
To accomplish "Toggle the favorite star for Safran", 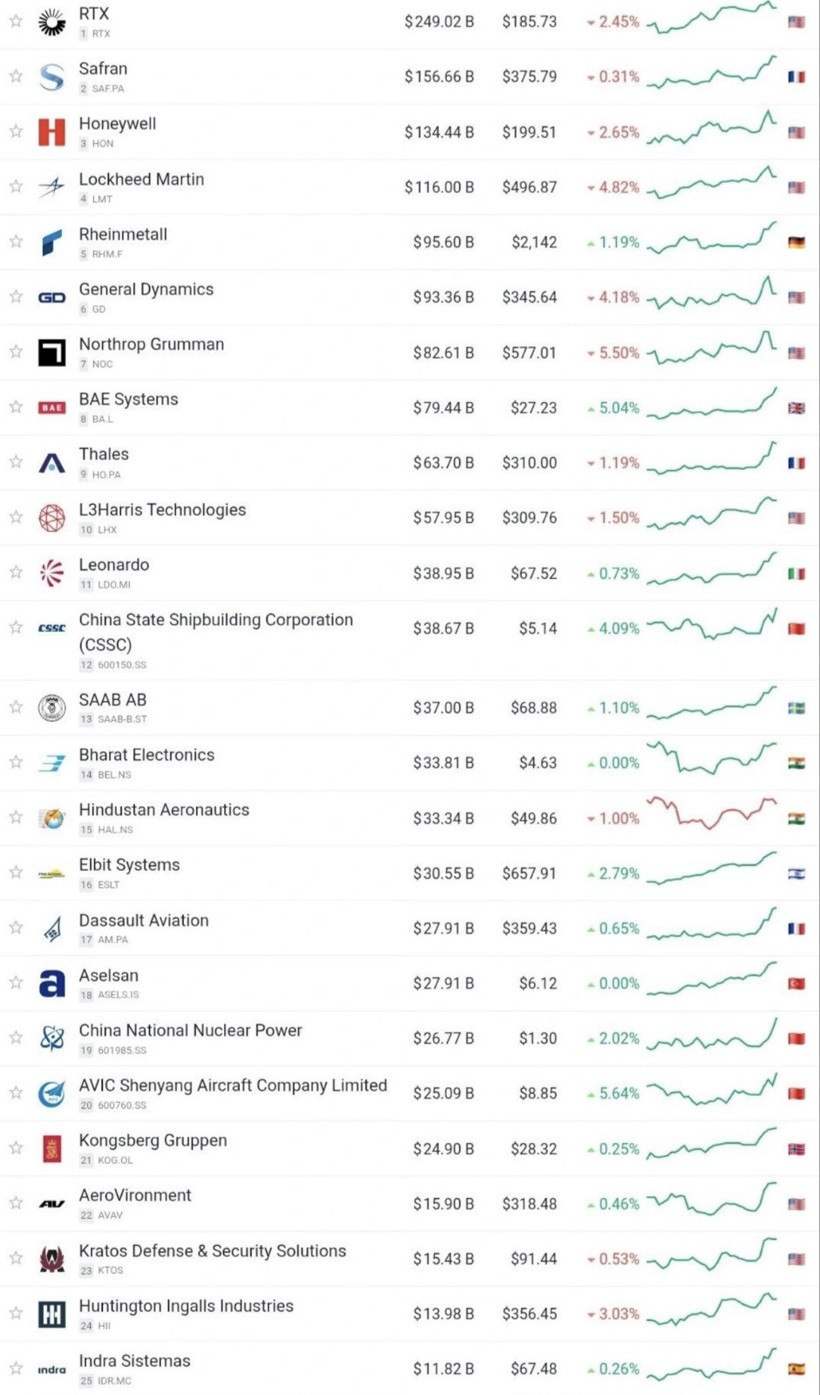I will coord(16,76).
